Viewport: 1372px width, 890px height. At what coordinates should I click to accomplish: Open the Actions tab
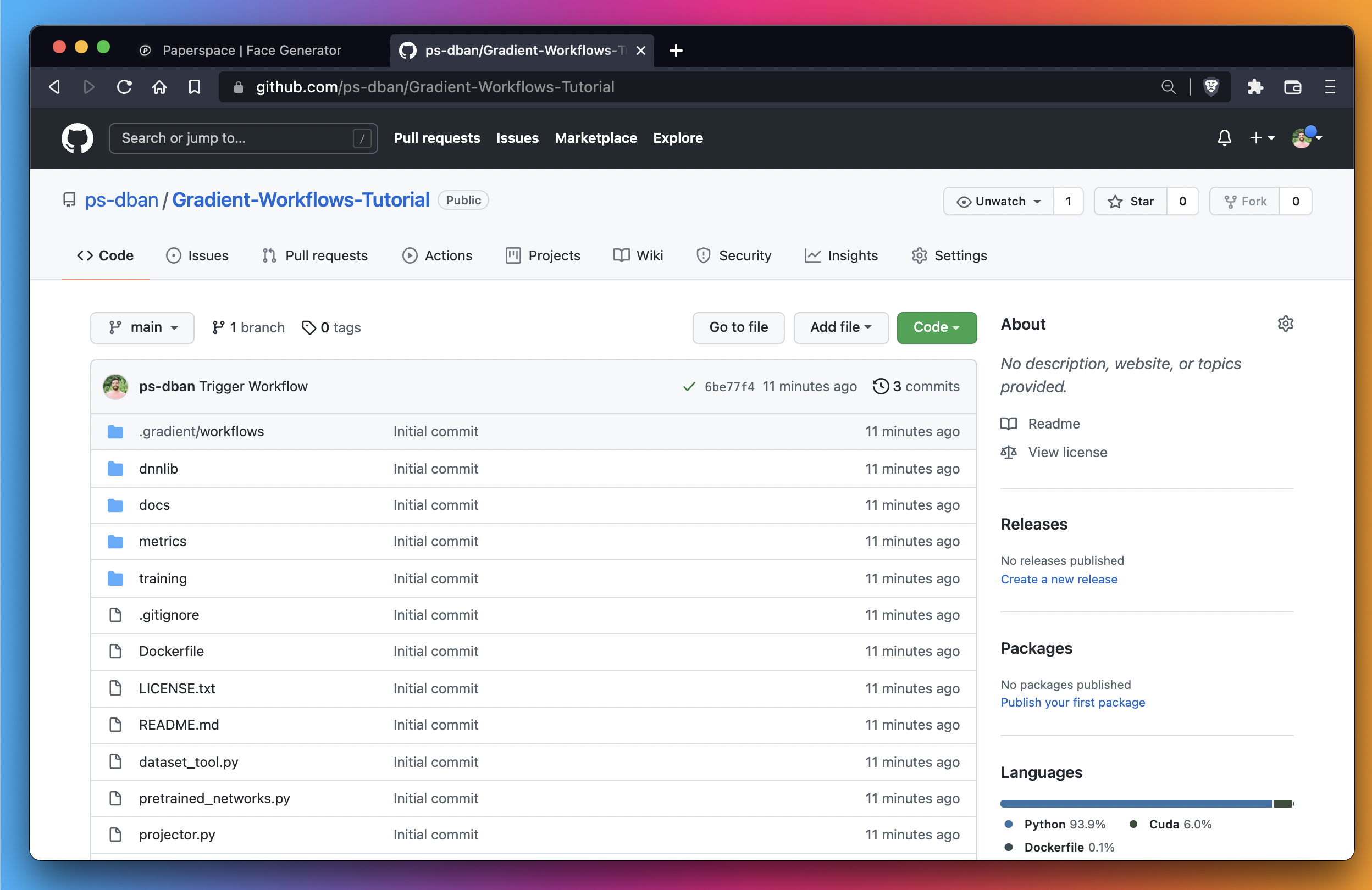pyautogui.click(x=437, y=255)
